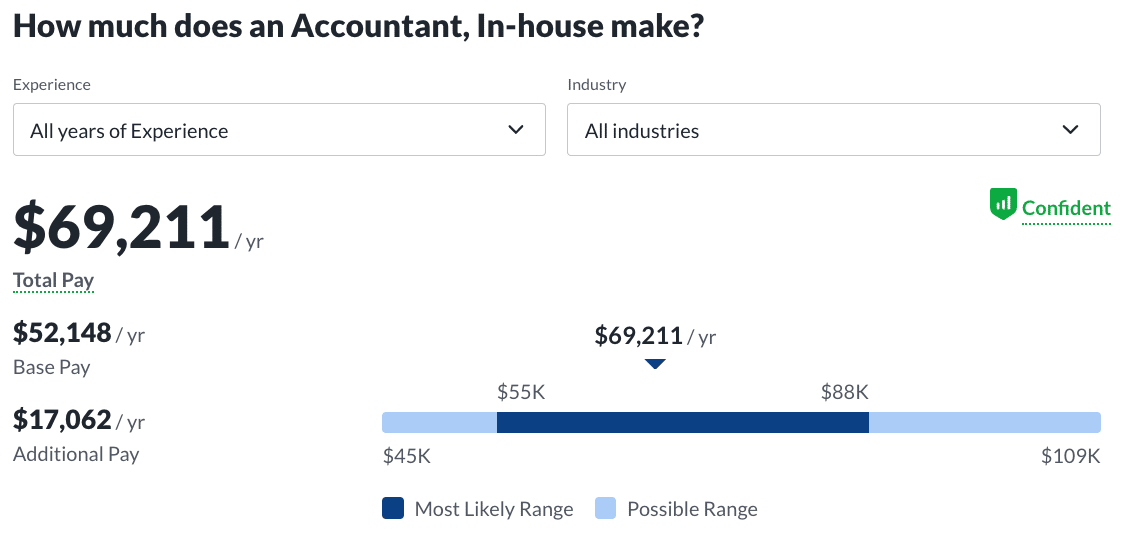Click the chevron arrow in Industry selector
The height and width of the screenshot is (546, 1122).
coord(1070,130)
